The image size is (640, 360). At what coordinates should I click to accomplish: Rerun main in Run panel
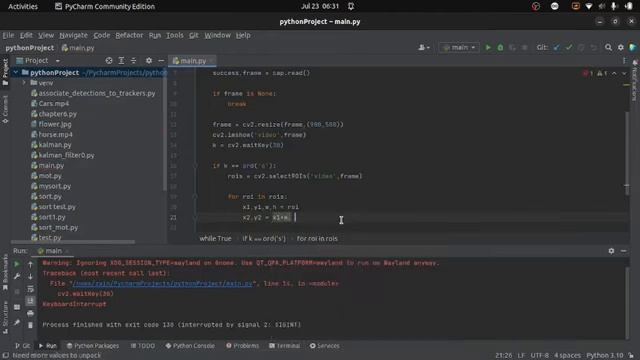pyautogui.click(x=17, y=264)
